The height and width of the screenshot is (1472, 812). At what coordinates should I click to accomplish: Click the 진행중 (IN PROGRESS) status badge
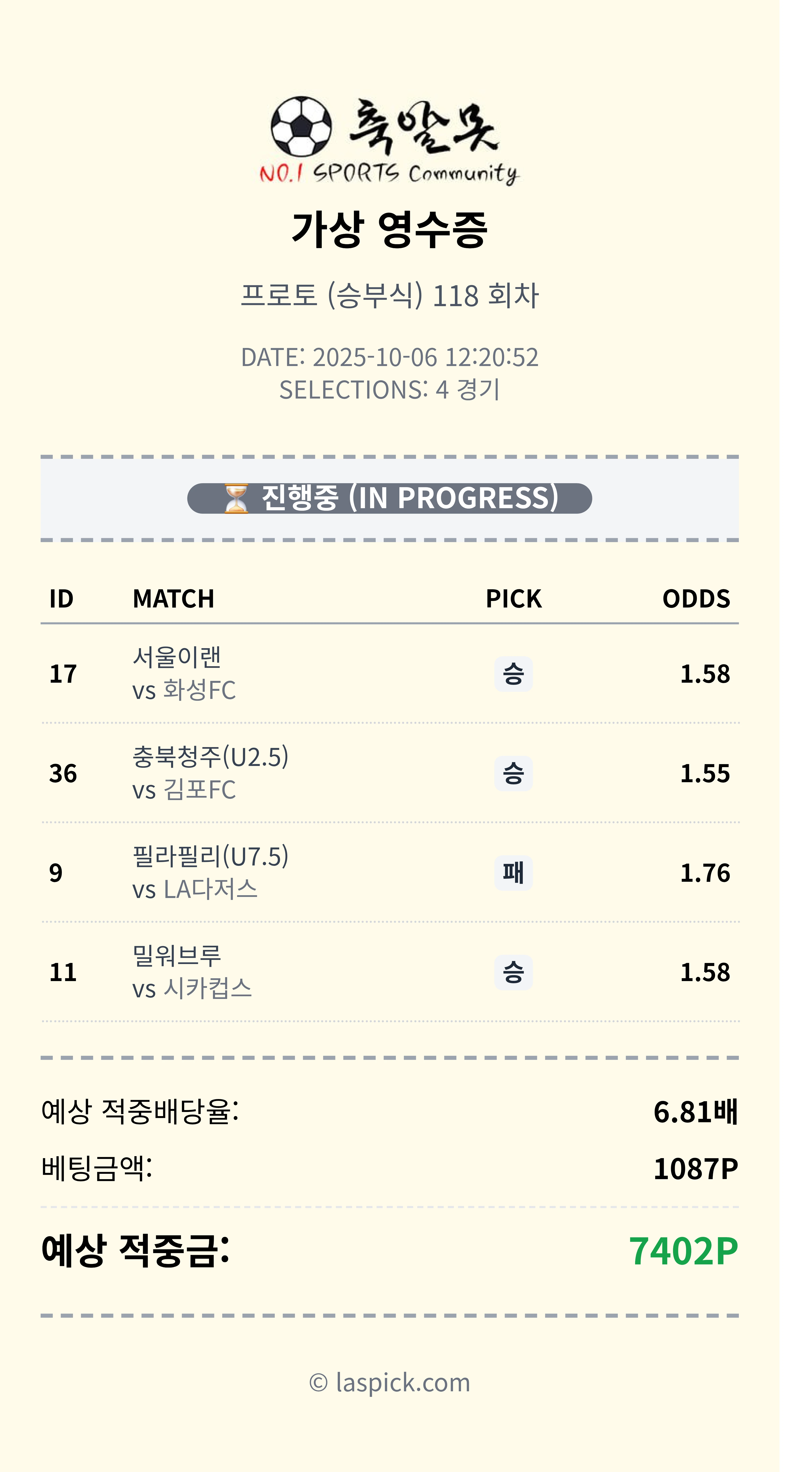point(390,498)
